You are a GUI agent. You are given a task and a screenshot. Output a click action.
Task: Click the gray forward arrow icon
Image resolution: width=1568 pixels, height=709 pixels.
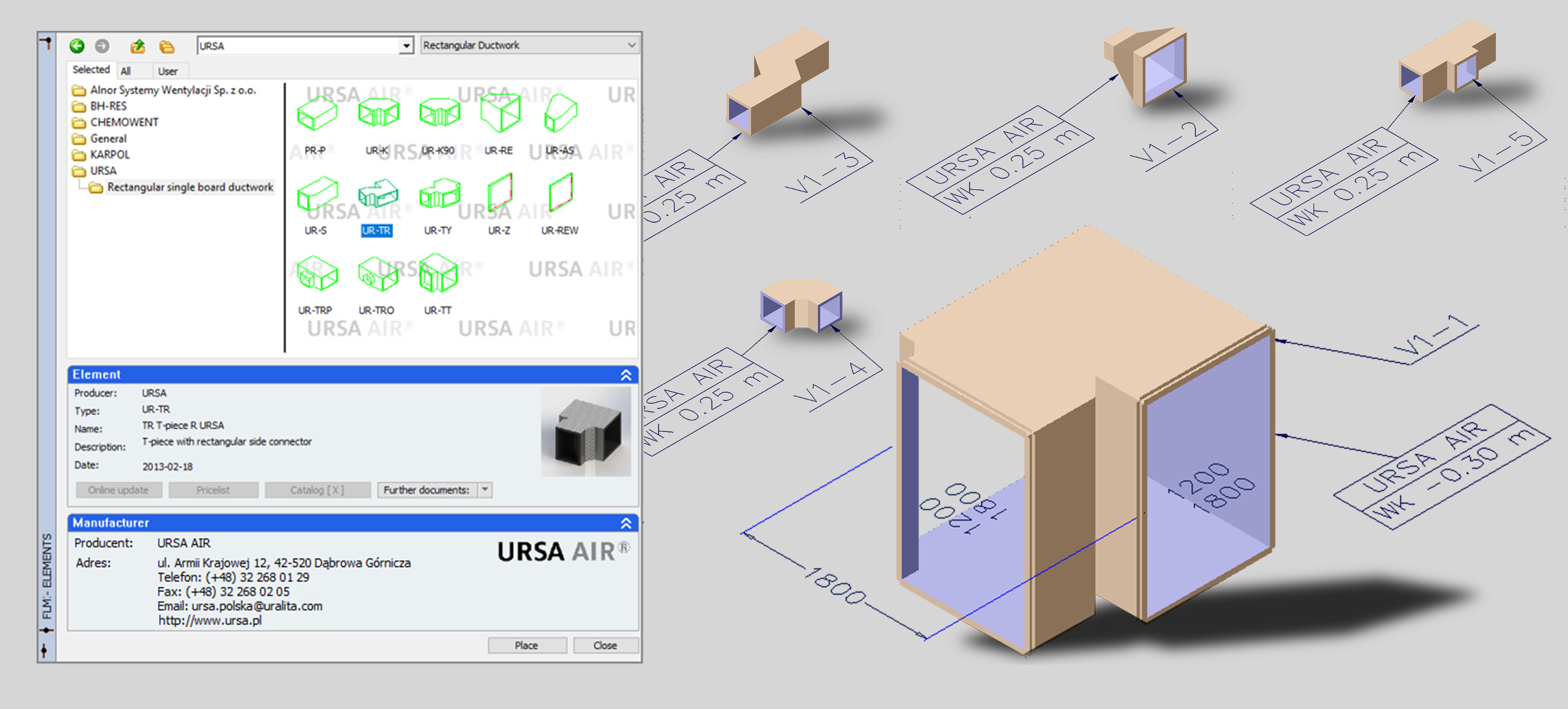tap(102, 45)
